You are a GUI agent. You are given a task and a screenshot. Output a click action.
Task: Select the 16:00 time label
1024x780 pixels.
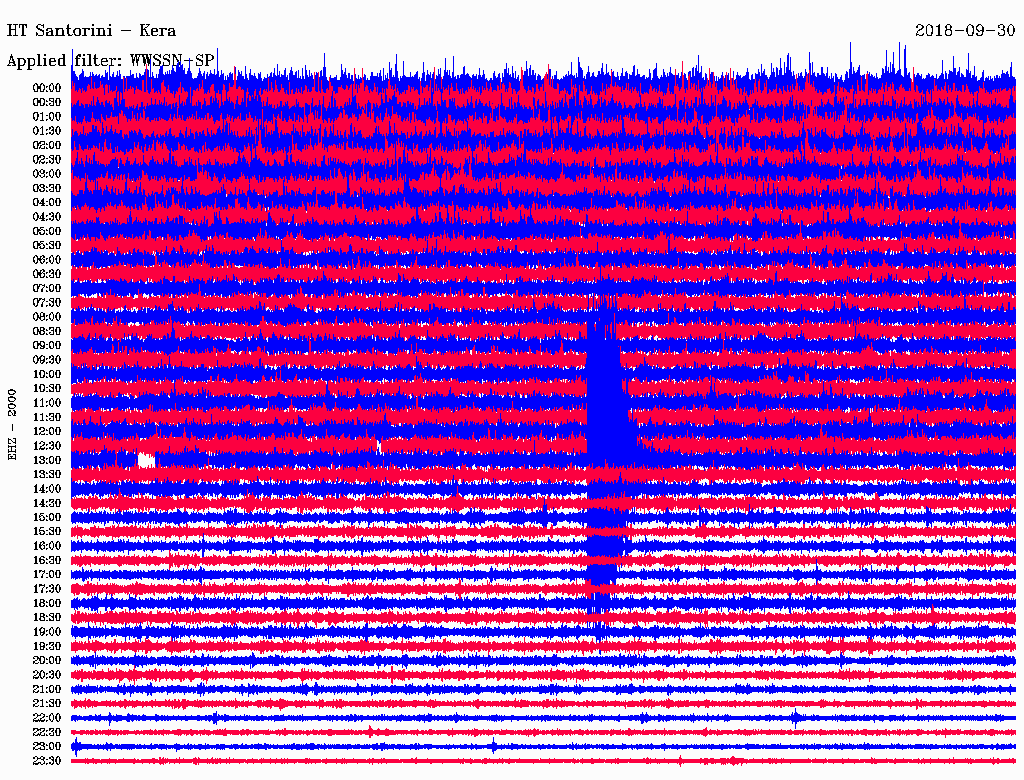click(47, 546)
